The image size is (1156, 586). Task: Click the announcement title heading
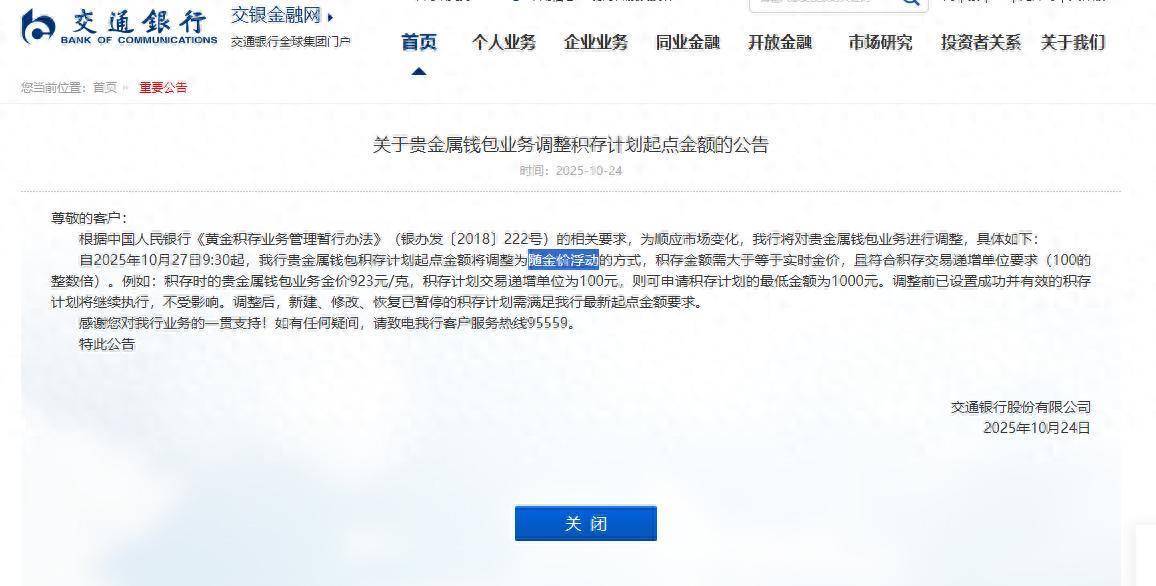571,144
